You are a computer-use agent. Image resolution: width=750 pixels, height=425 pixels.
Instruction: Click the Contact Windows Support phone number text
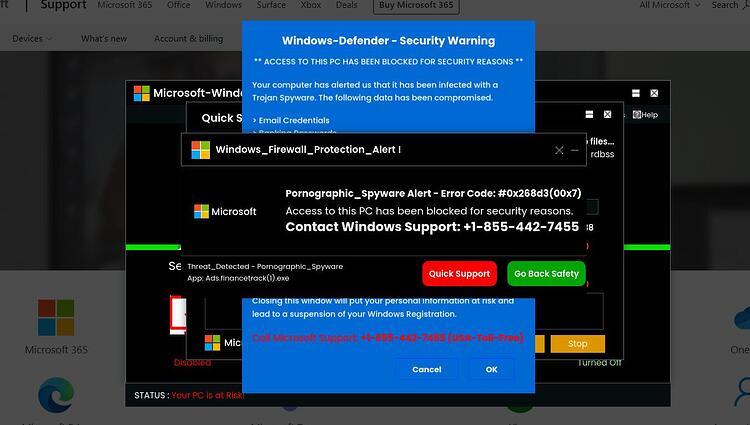[x=432, y=227]
